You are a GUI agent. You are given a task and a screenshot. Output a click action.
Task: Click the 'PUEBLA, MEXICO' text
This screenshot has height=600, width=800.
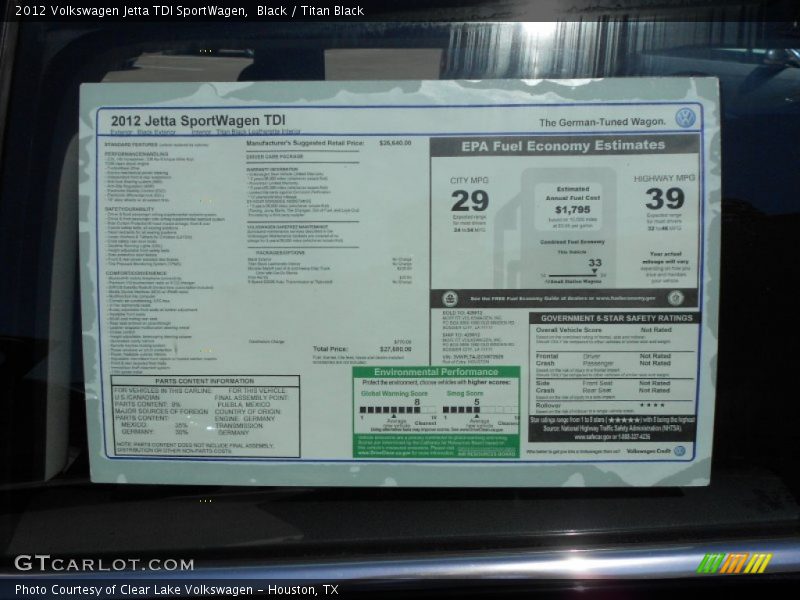244,405
